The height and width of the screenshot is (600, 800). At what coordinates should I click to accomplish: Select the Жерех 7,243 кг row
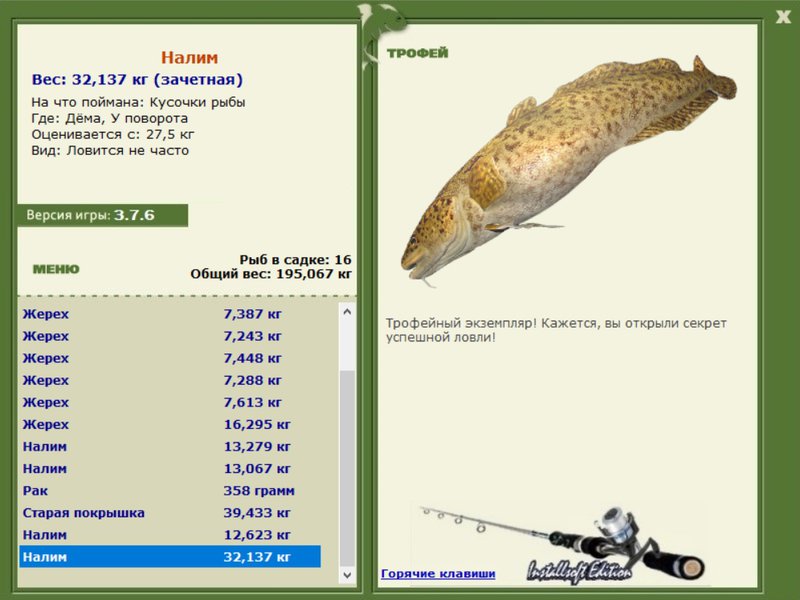pyautogui.click(x=170, y=336)
